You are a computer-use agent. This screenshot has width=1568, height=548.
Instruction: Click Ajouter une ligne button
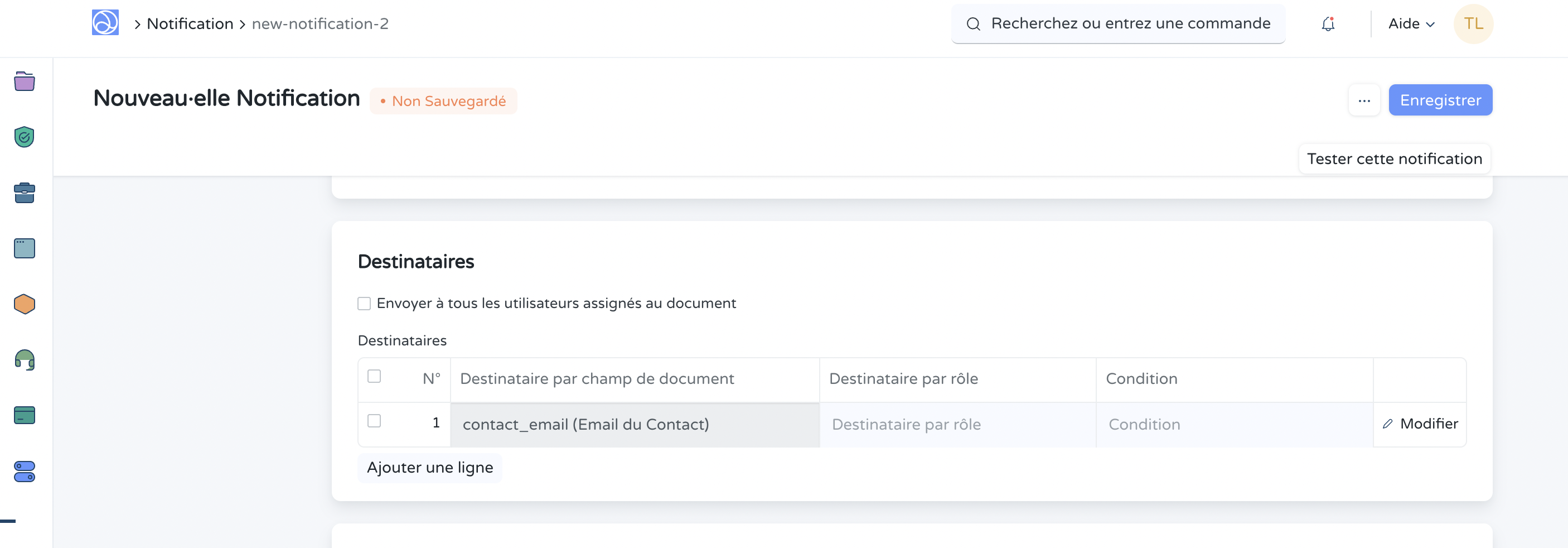pos(430,468)
